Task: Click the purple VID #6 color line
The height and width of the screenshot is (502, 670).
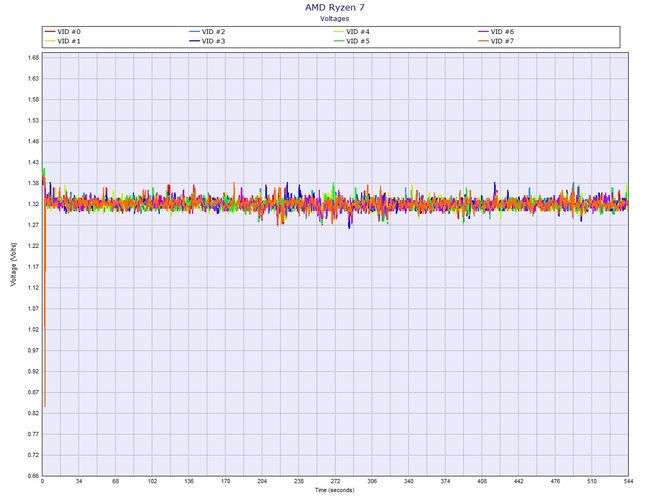Action: (x=483, y=32)
